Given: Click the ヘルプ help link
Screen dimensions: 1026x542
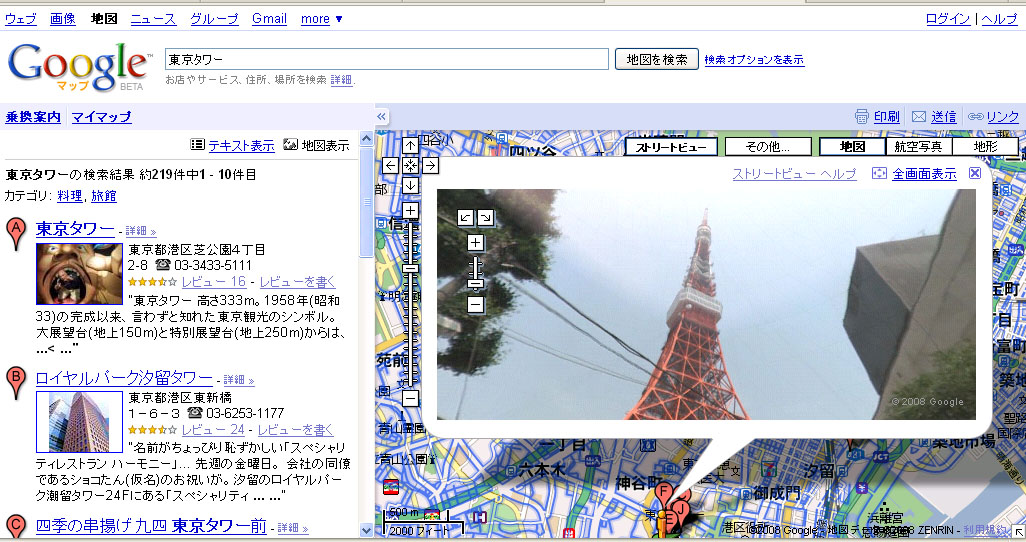Looking at the screenshot, I should [999, 19].
